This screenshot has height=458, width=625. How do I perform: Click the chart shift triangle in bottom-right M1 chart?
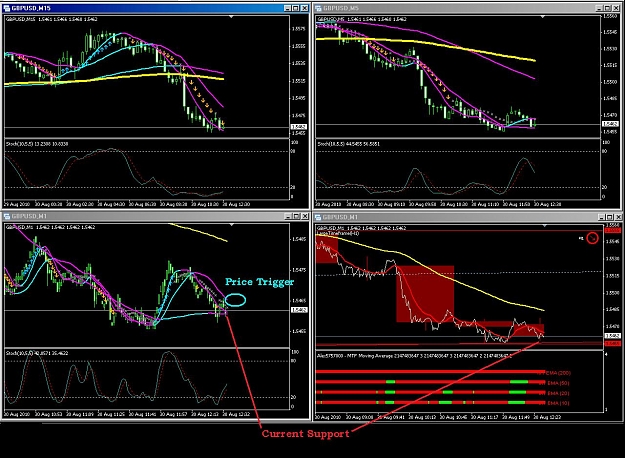[x=545, y=226]
